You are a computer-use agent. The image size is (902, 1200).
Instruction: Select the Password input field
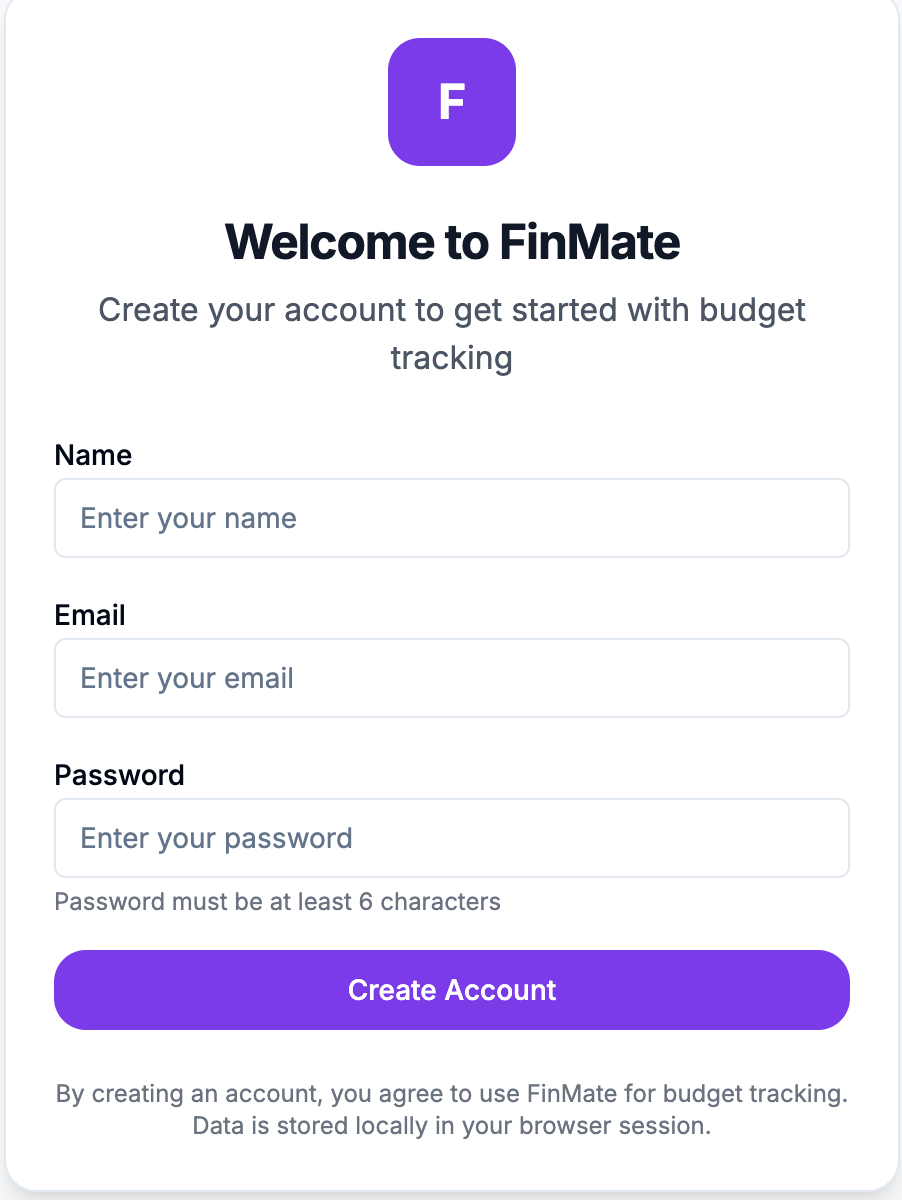pyautogui.click(x=452, y=838)
